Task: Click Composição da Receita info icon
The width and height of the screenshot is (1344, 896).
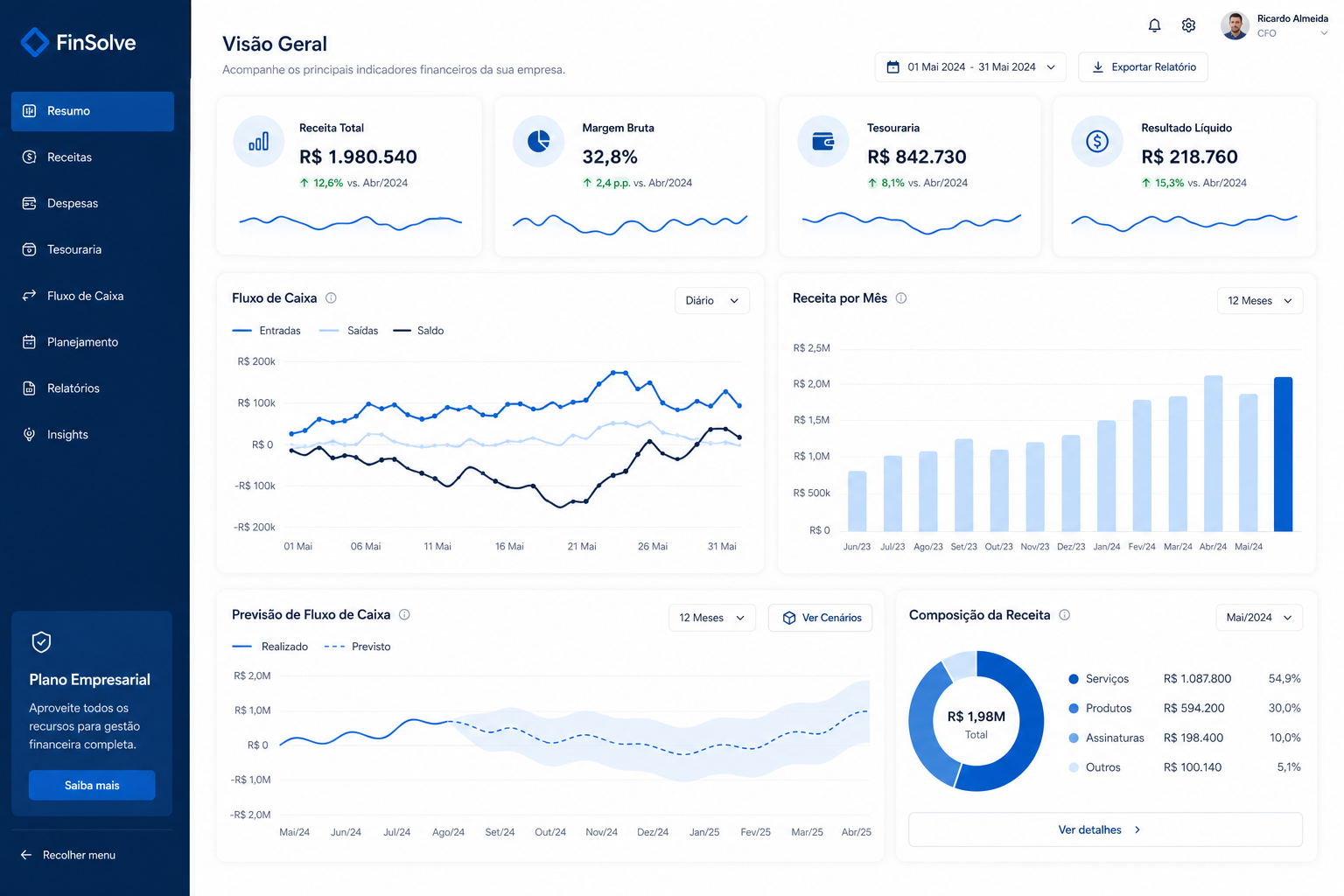Action: [1065, 615]
